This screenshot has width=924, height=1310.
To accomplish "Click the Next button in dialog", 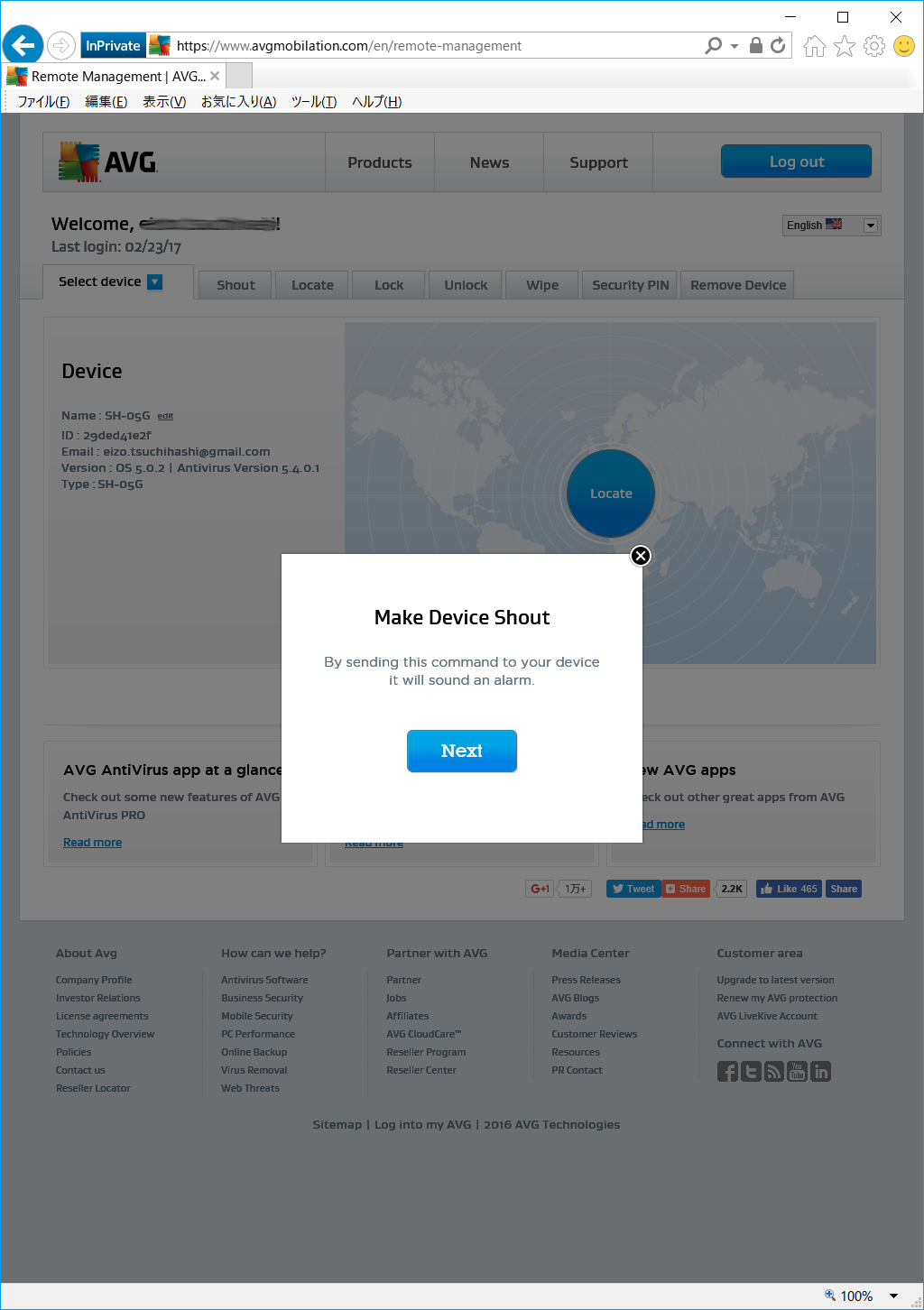I will [x=462, y=751].
